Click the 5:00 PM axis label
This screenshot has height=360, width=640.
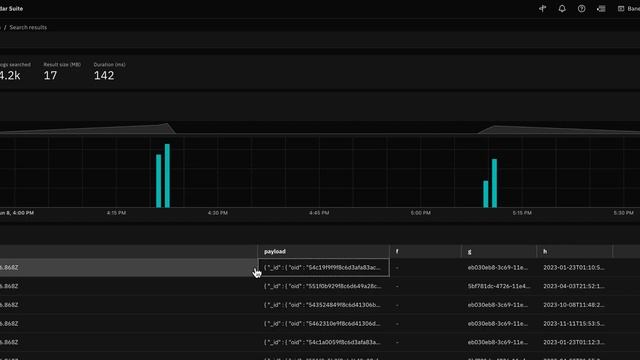[x=420, y=213]
